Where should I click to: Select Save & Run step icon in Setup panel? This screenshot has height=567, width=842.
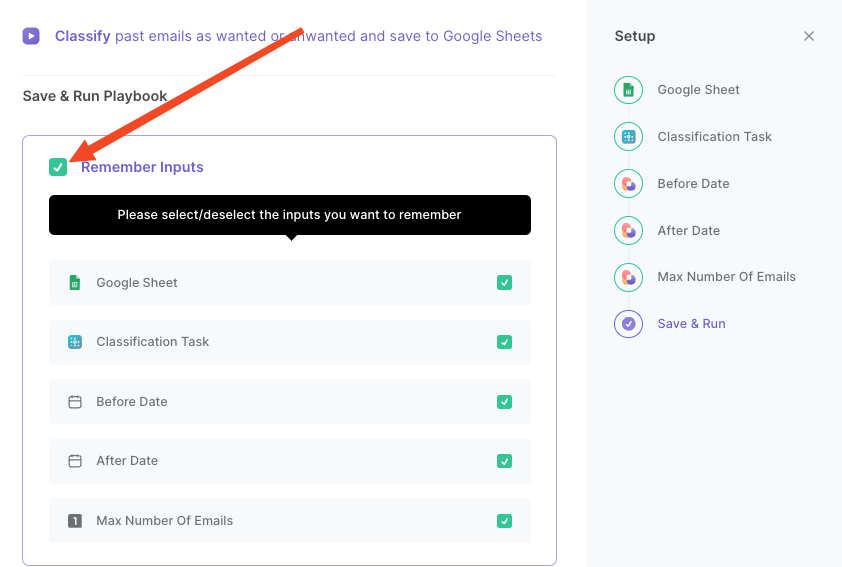[628, 324]
